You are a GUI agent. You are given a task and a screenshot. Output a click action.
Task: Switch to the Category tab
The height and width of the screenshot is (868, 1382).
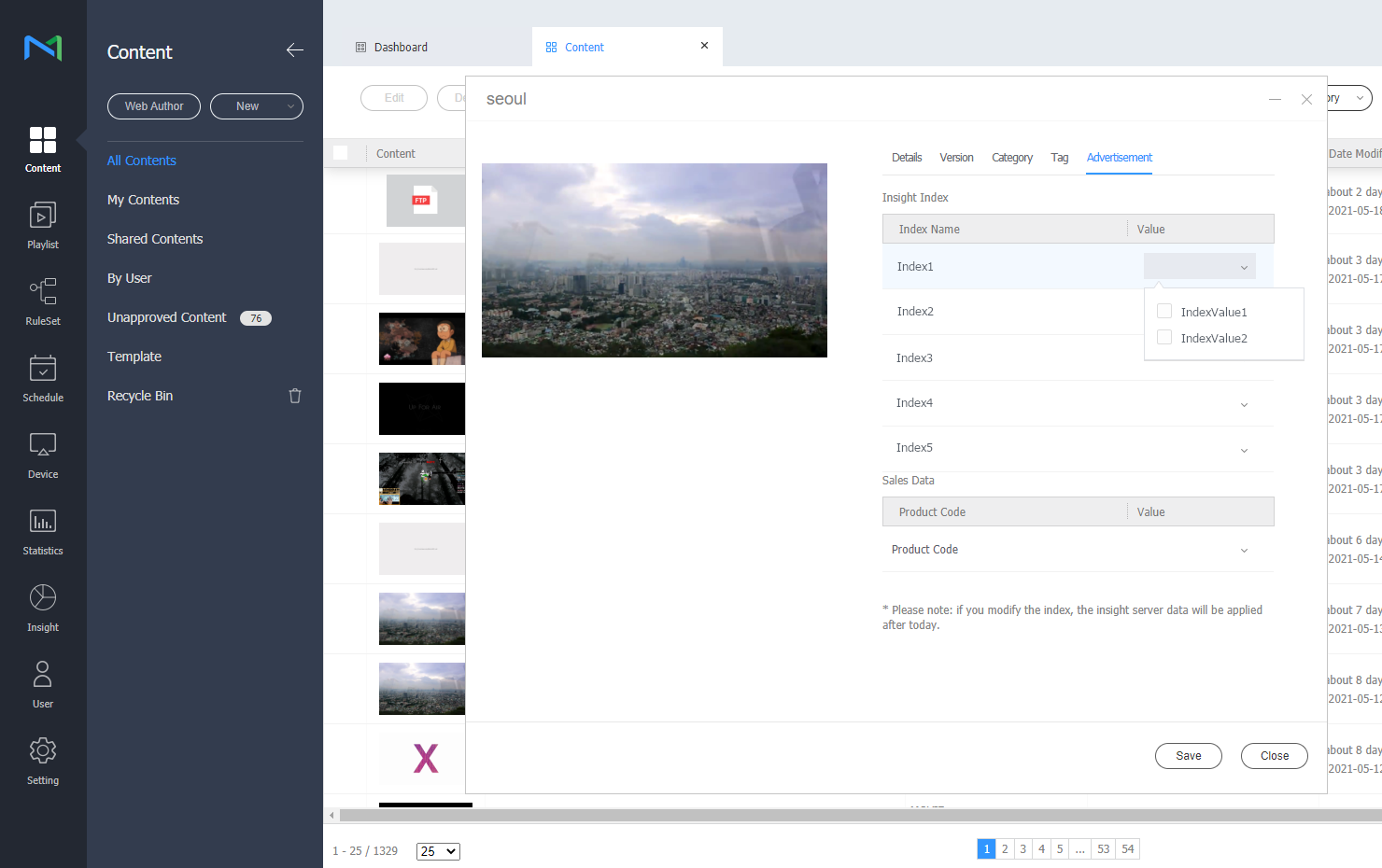coord(1011,158)
